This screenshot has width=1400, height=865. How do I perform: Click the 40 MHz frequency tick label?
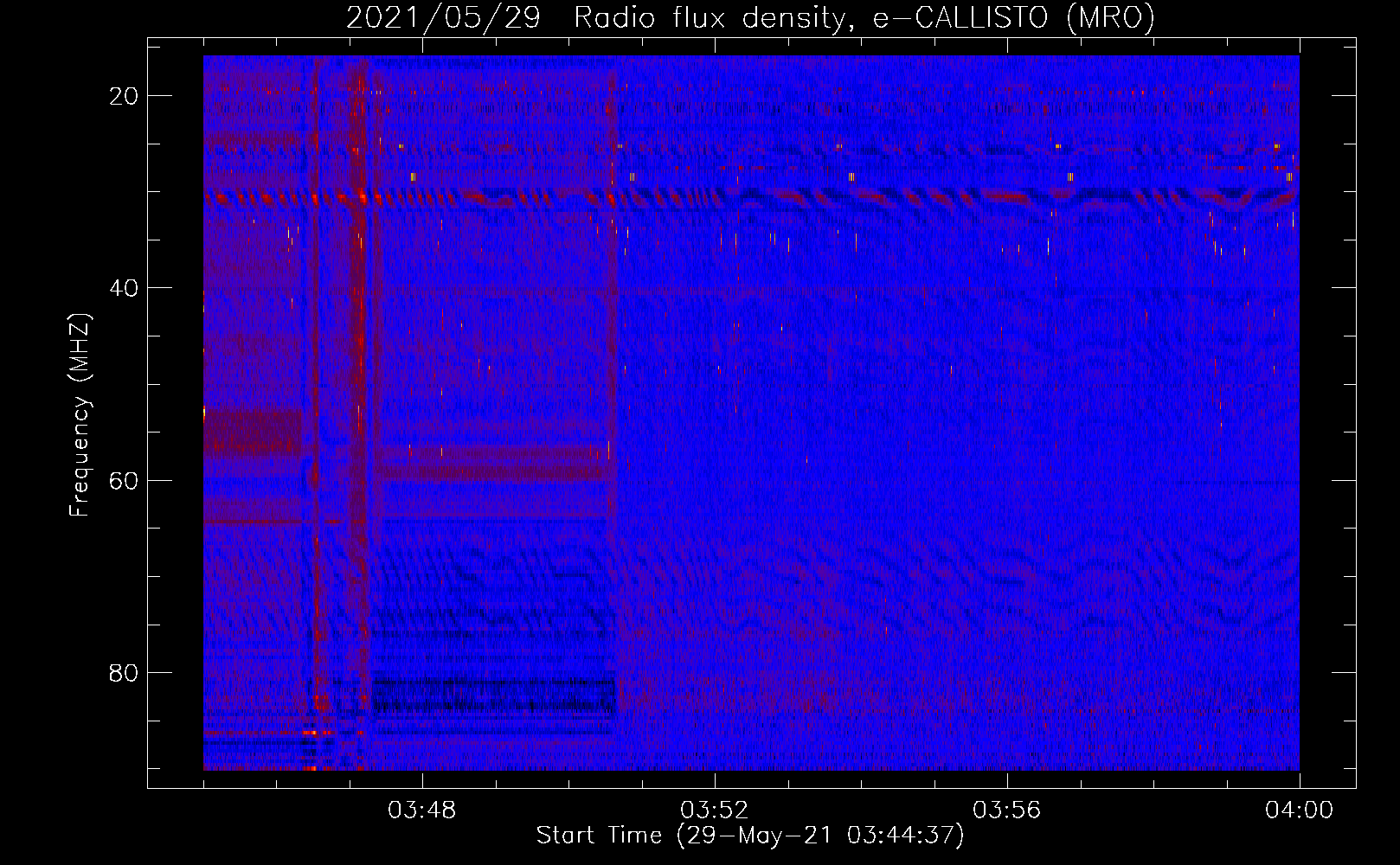click(x=124, y=288)
